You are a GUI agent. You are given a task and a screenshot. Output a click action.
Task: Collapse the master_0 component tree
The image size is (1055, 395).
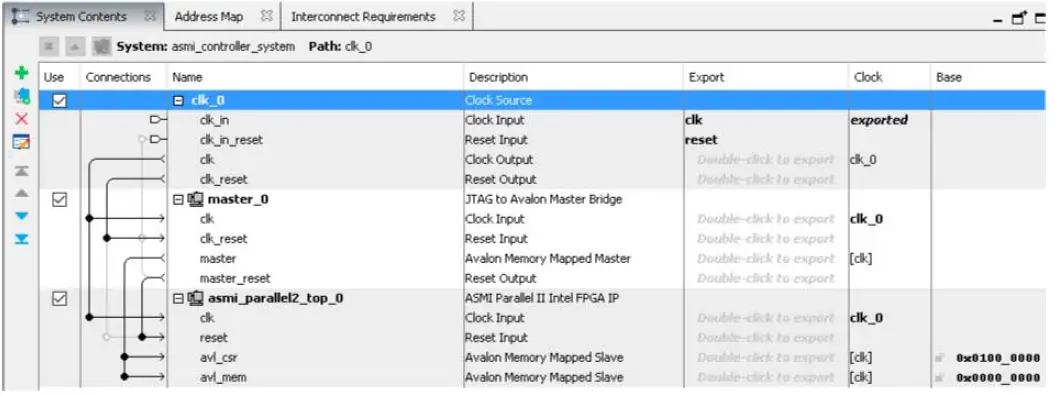tap(178, 199)
